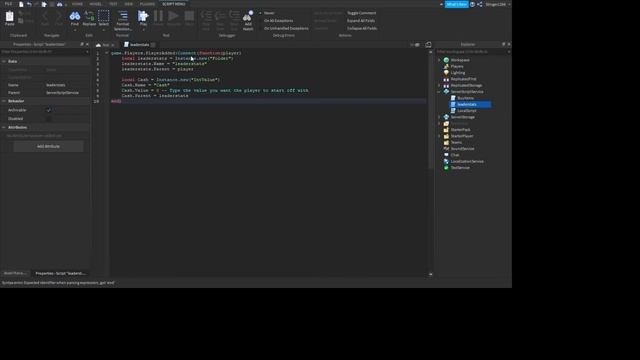This screenshot has height=360, width=640.
Task: Toggle the Archivable checkbox
Action: [x=49, y=110]
